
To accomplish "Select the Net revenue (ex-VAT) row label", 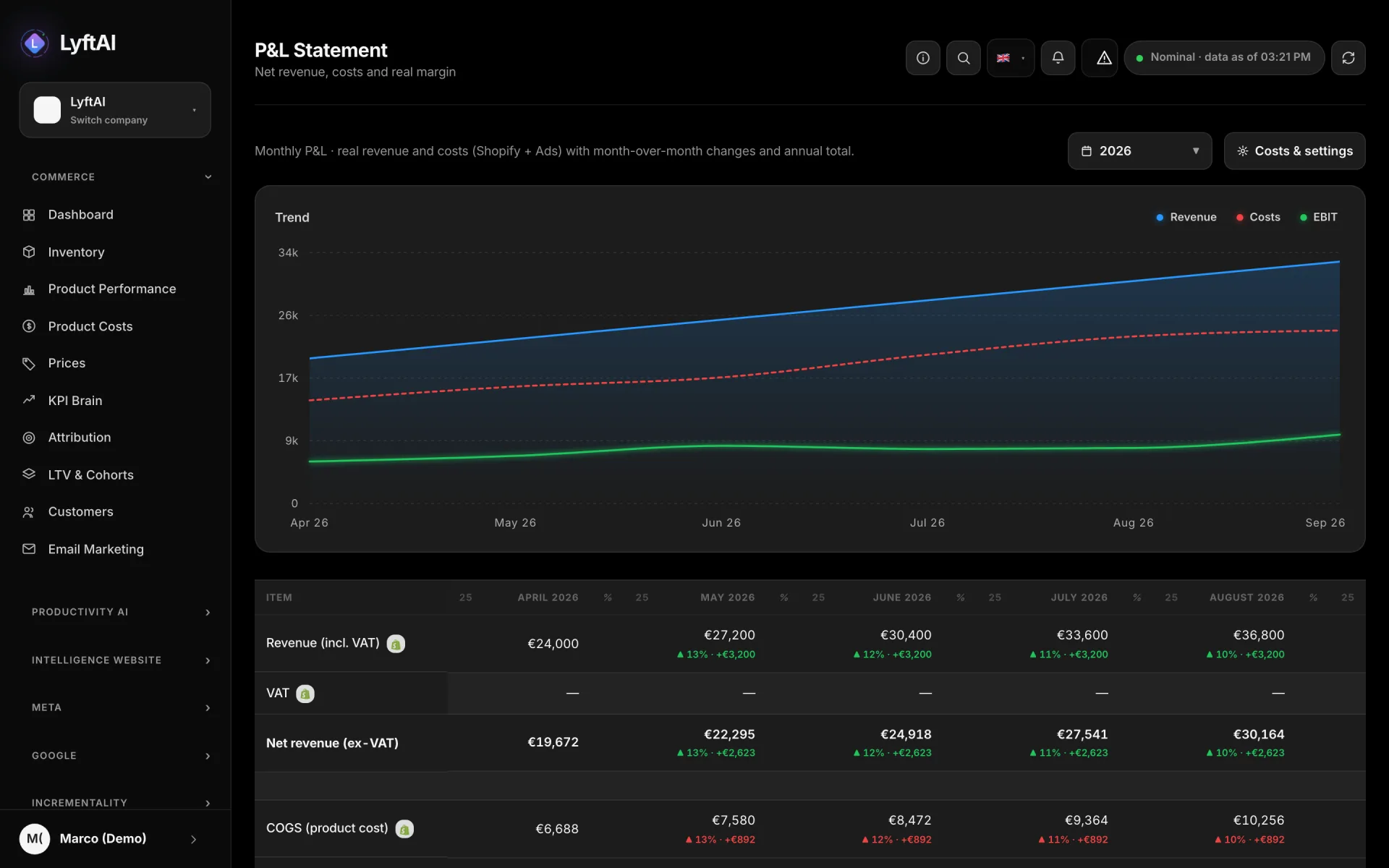I will (x=332, y=743).
